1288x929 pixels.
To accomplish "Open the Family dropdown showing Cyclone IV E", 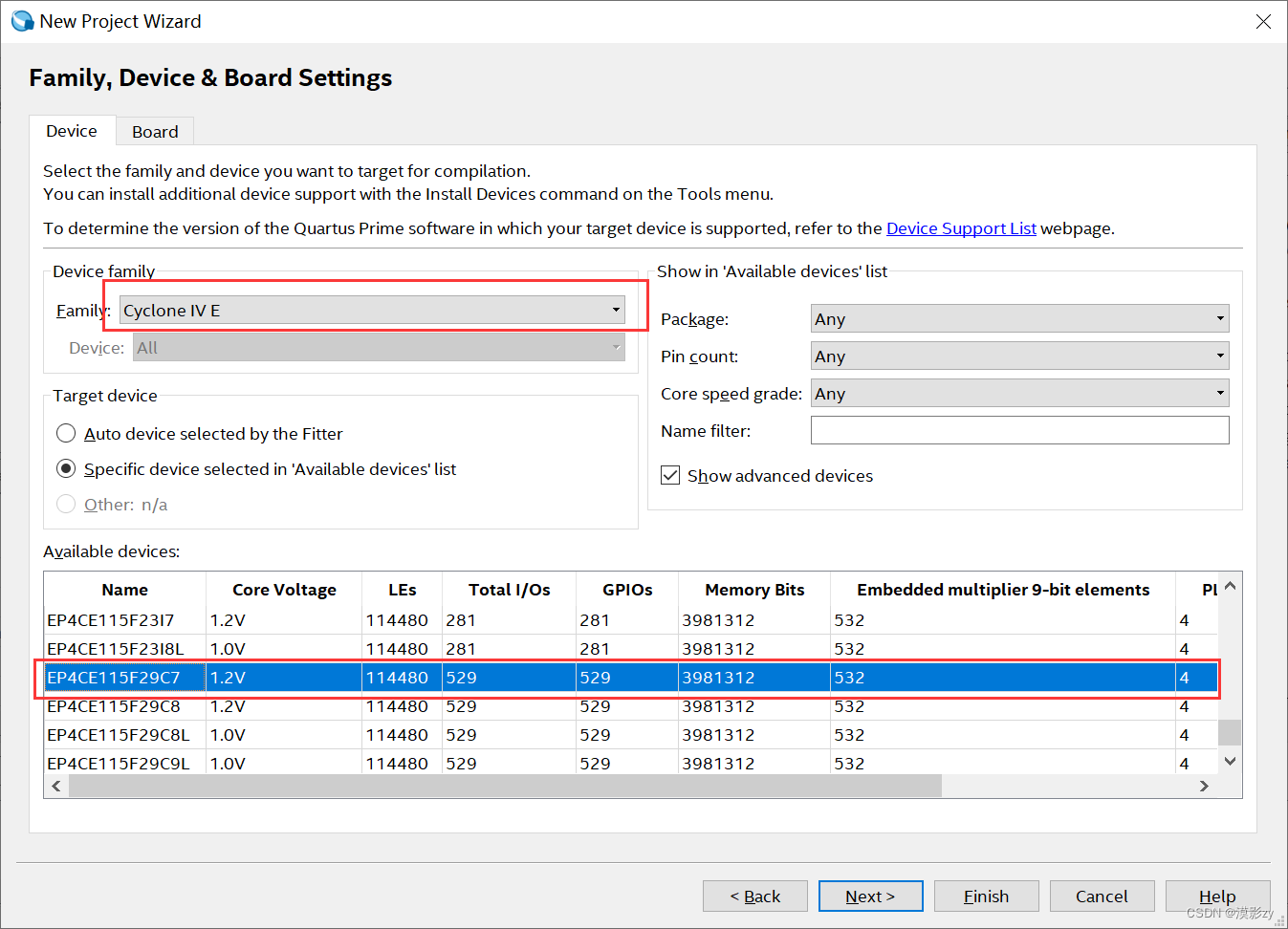I will [x=373, y=310].
